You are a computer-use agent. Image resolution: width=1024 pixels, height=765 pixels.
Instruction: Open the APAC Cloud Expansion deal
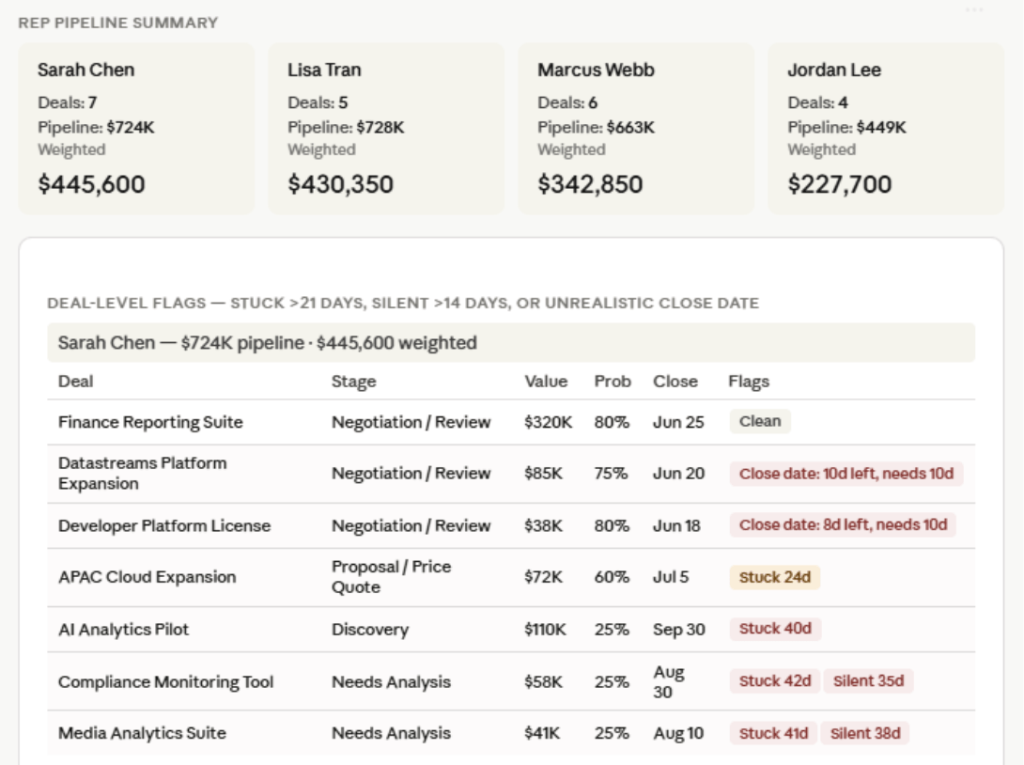point(147,577)
